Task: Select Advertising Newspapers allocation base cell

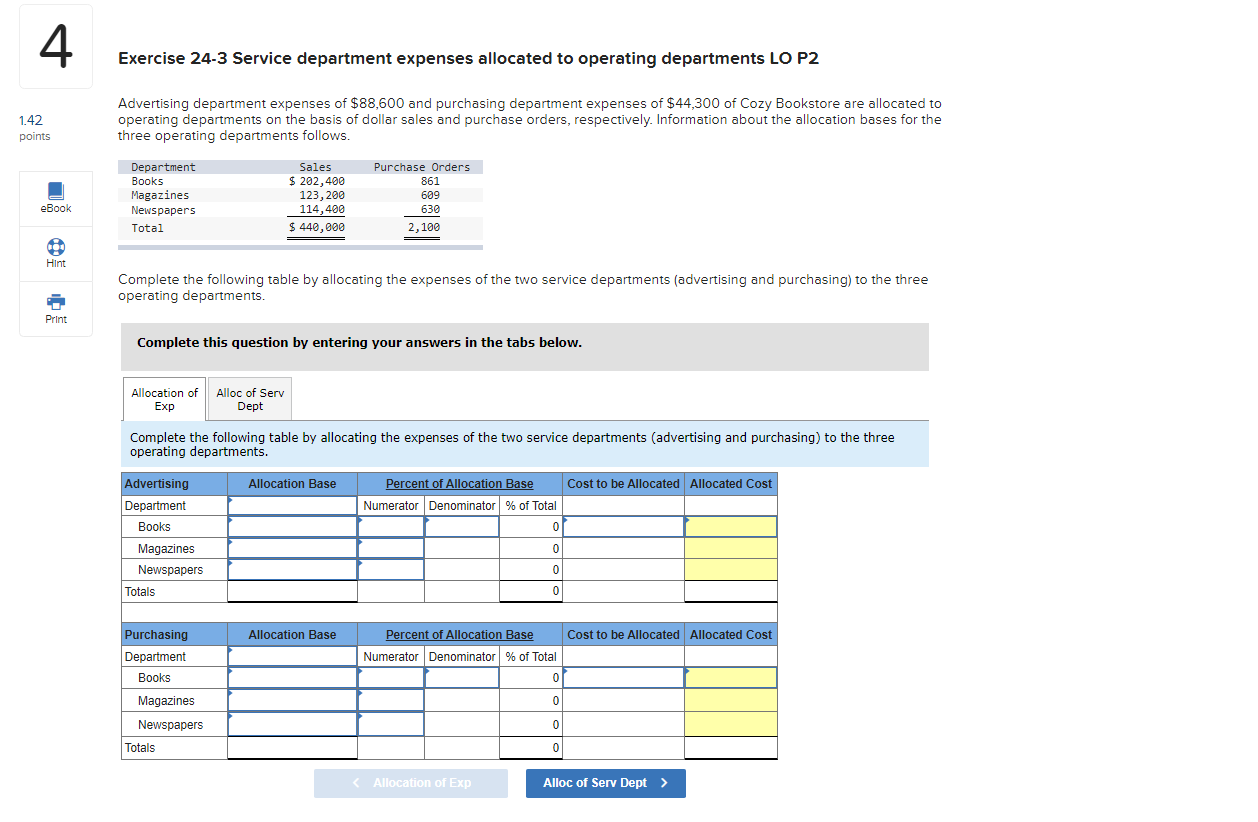Action: [292, 570]
